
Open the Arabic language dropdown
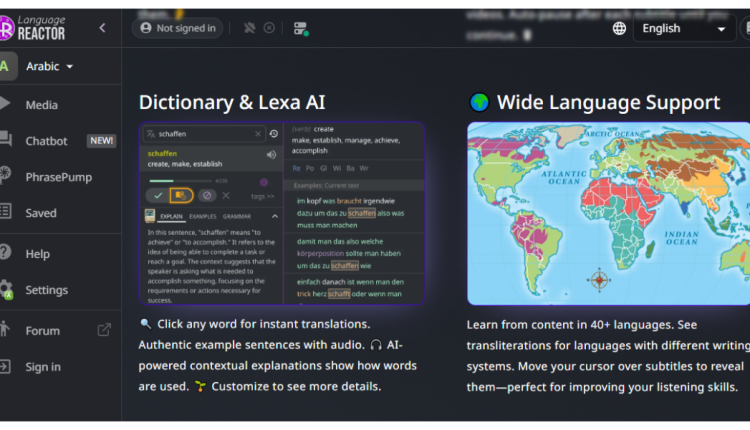point(49,66)
